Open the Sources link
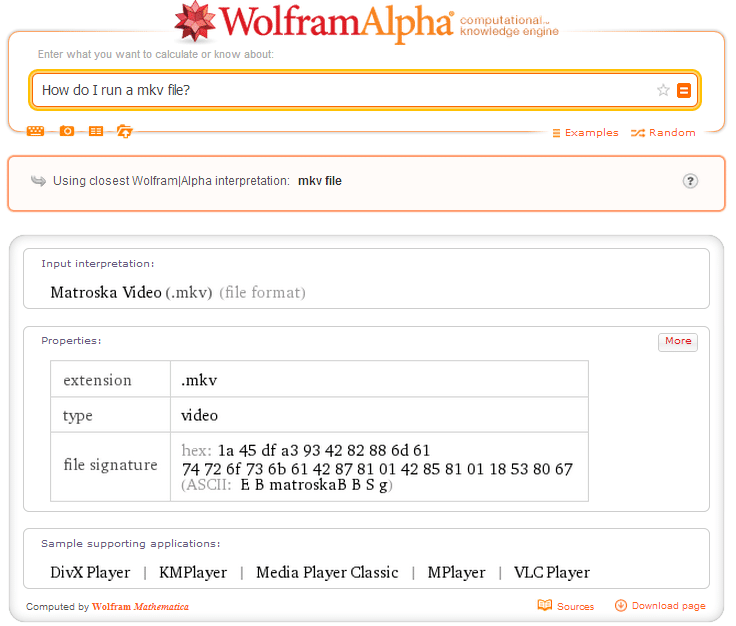 (x=575, y=606)
